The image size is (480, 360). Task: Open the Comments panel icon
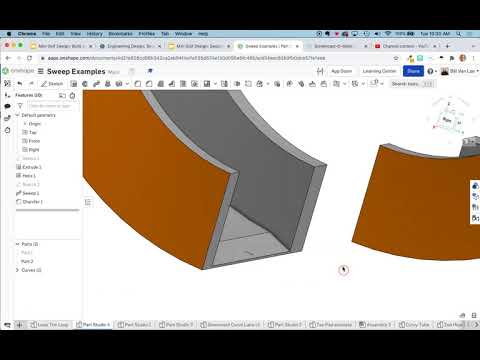pyautogui.click(x=7, y=106)
